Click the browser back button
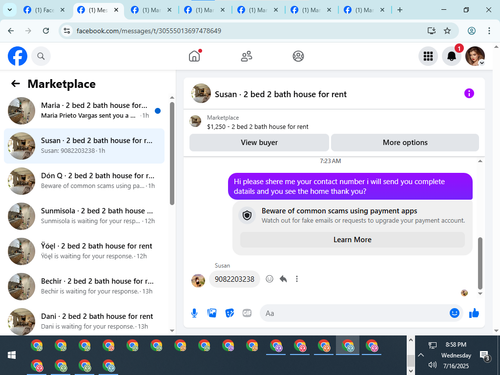Viewport: 500px width, 375px height. 11,31
